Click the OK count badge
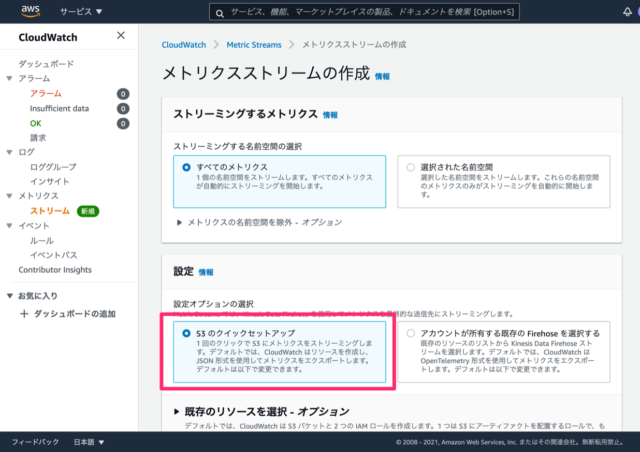The image size is (640, 452). 123,123
